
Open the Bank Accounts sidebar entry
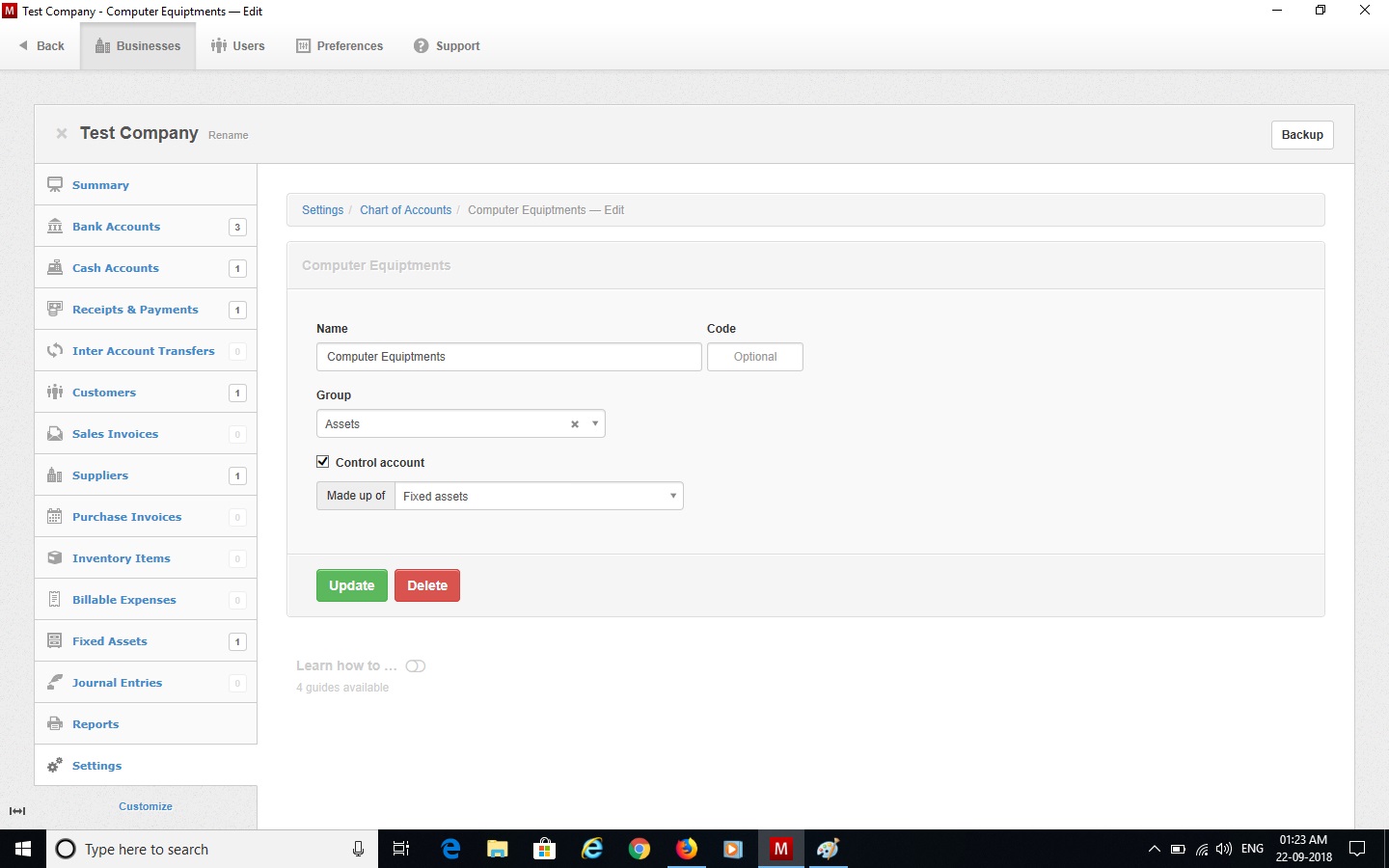click(146, 227)
